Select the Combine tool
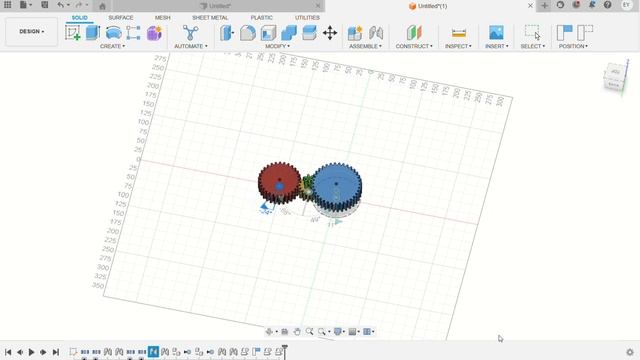 289,33
